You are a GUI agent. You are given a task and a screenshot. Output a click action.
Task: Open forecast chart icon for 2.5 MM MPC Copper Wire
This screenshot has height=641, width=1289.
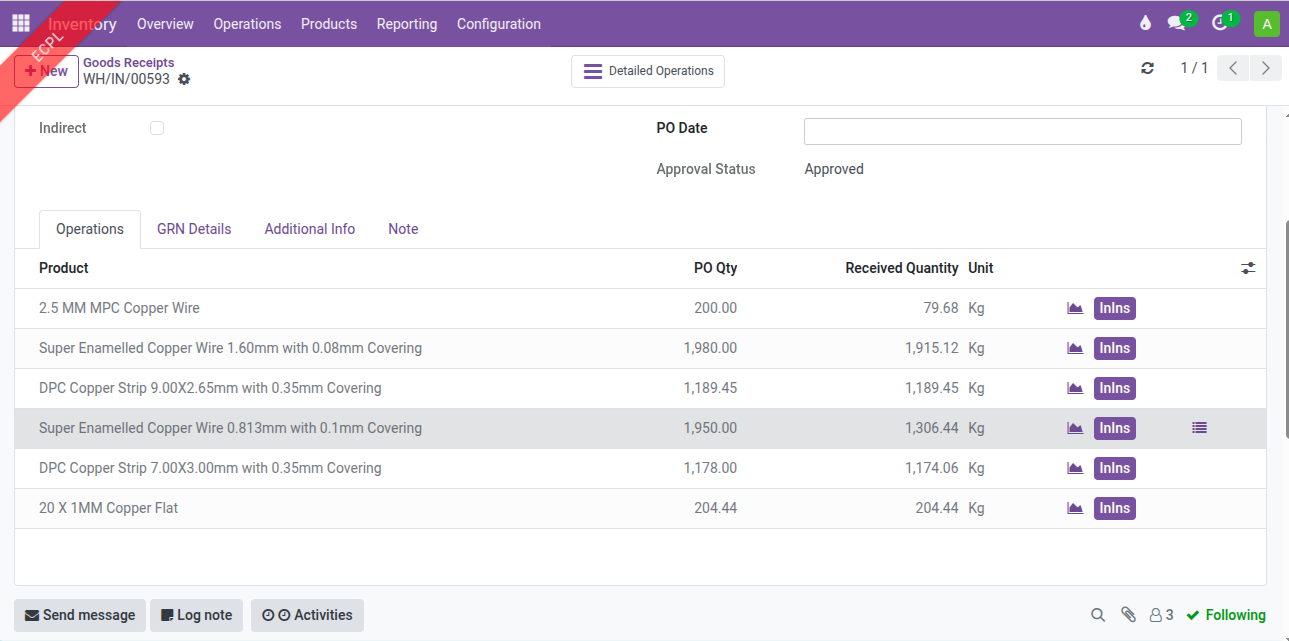1075,308
